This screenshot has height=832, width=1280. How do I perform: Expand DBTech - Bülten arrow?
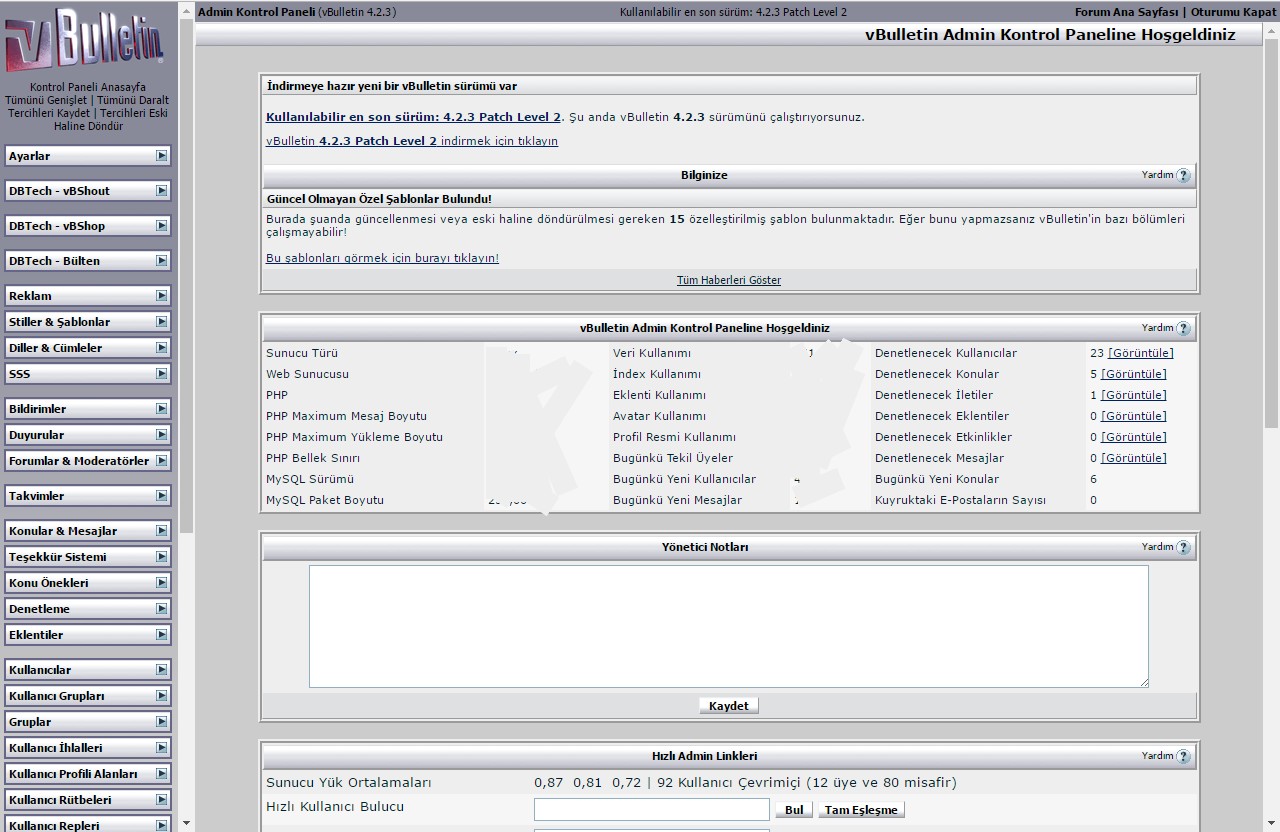(161, 261)
